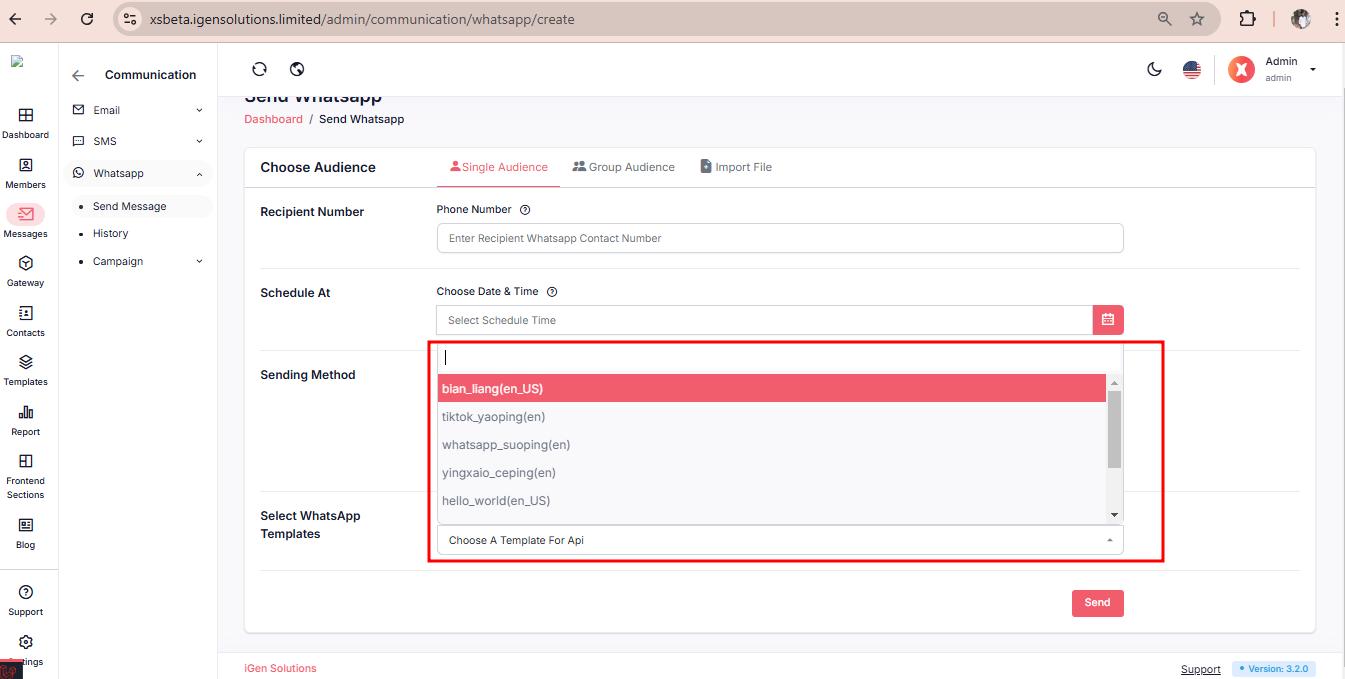The width and height of the screenshot is (1345, 679).
Task: Expand the Email submenu
Action: click(x=137, y=110)
